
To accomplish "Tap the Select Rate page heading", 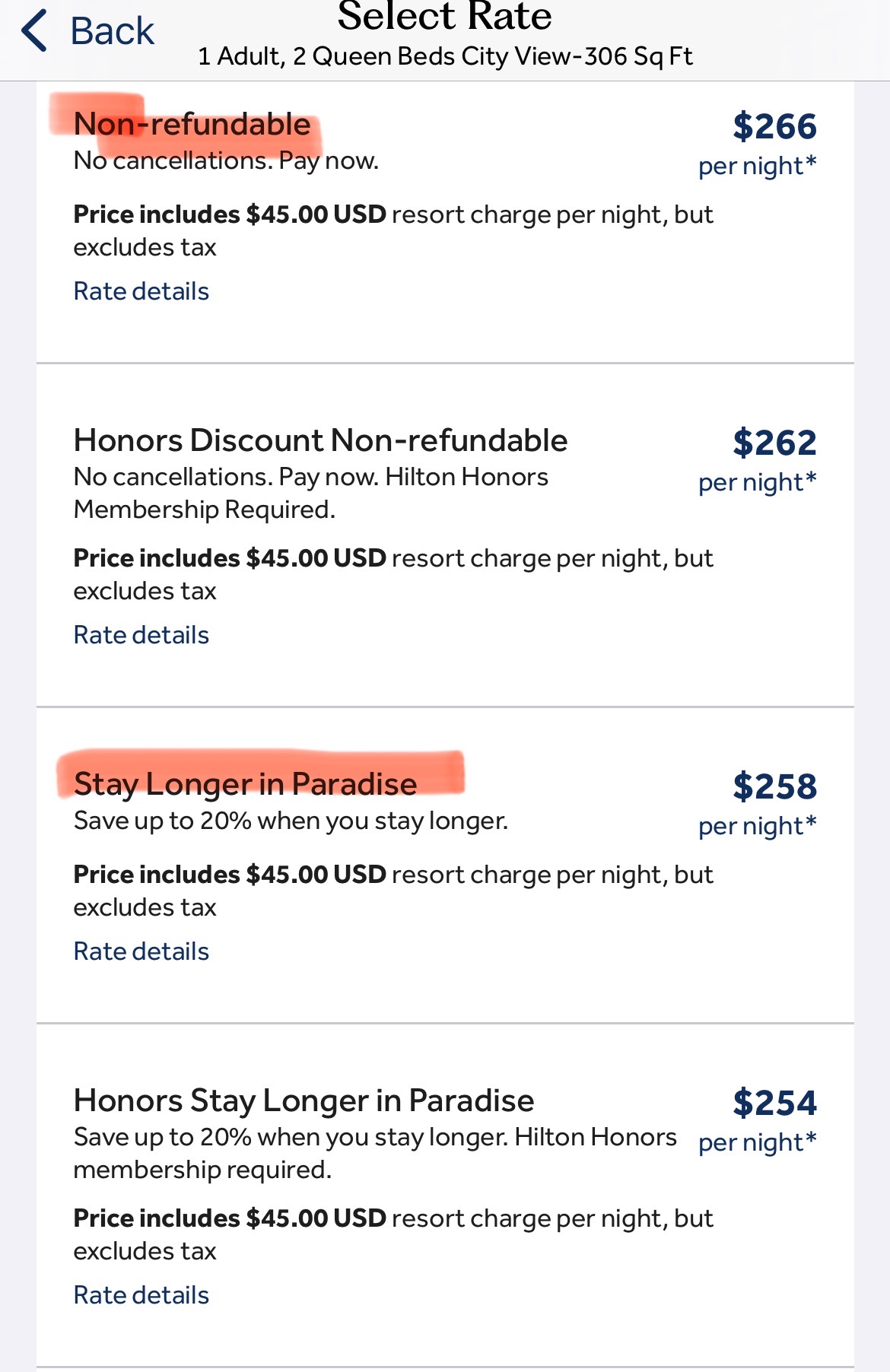I will tap(444, 17).
